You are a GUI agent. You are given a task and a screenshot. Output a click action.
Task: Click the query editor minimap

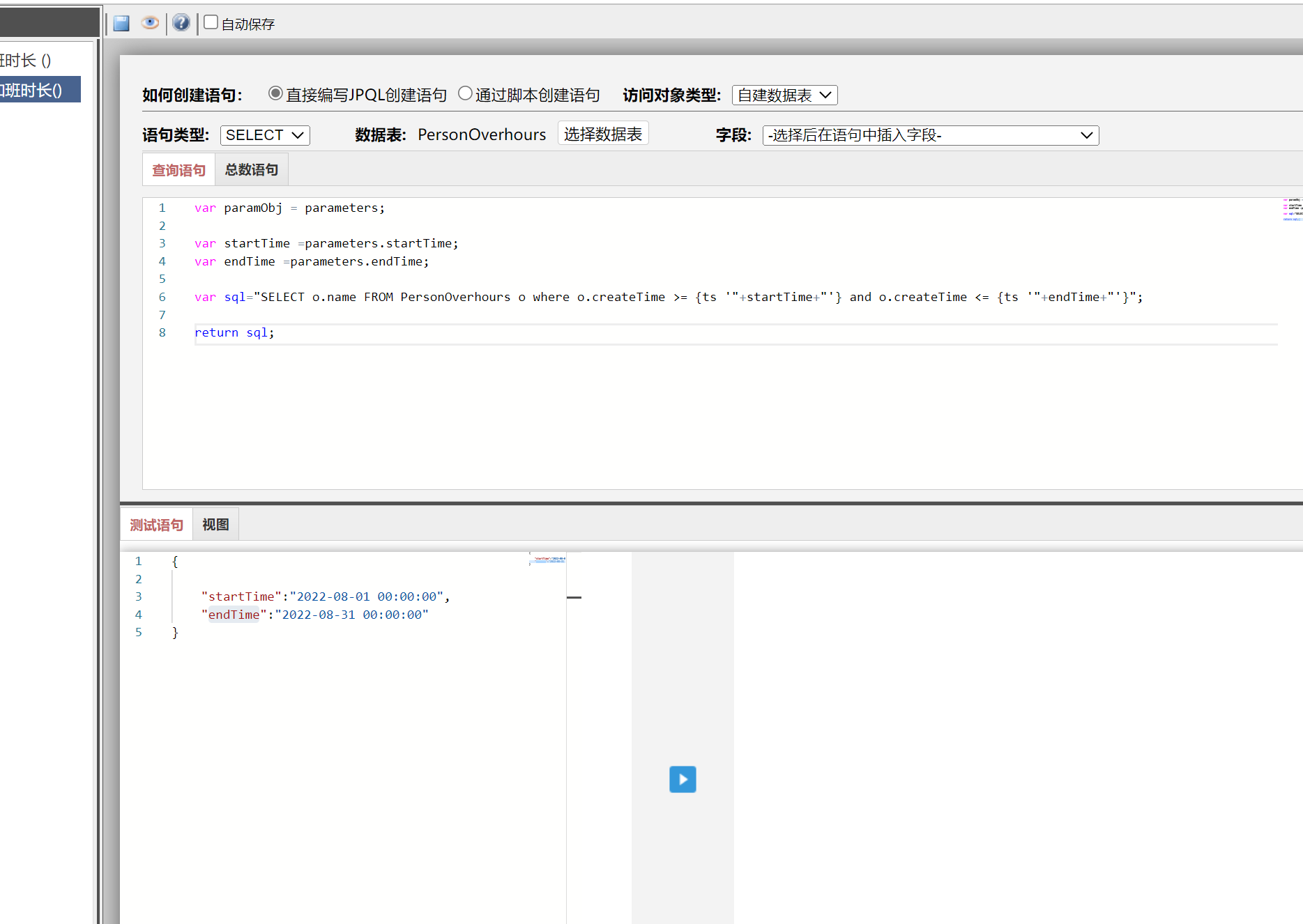[1292, 210]
